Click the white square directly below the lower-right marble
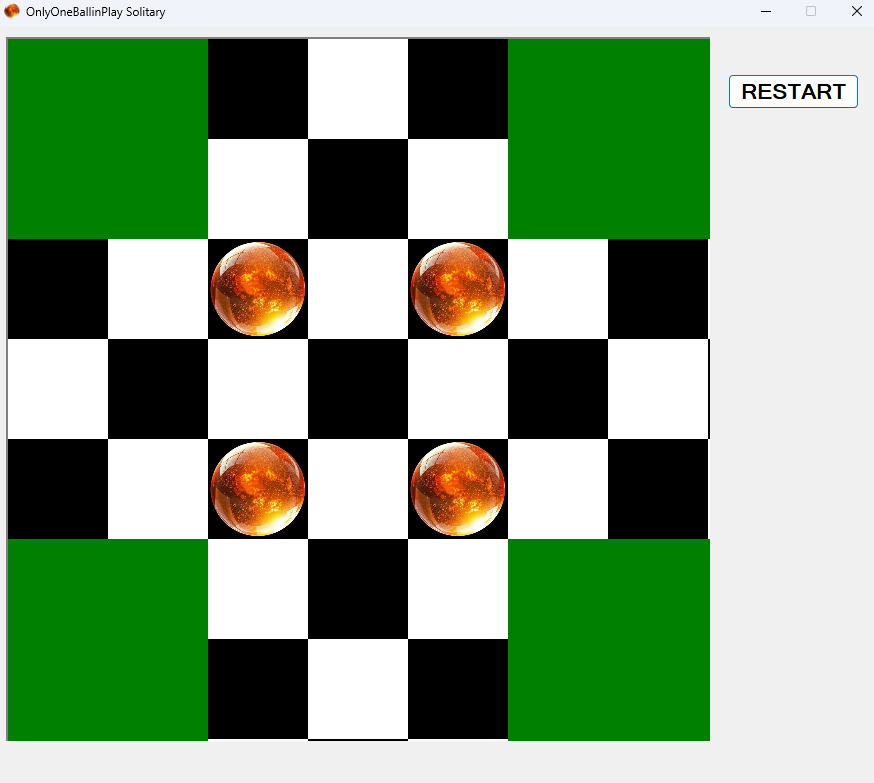 click(x=458, y=589)
